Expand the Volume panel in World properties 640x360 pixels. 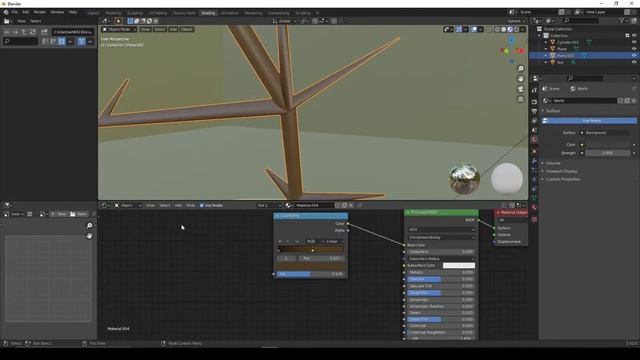553,163
